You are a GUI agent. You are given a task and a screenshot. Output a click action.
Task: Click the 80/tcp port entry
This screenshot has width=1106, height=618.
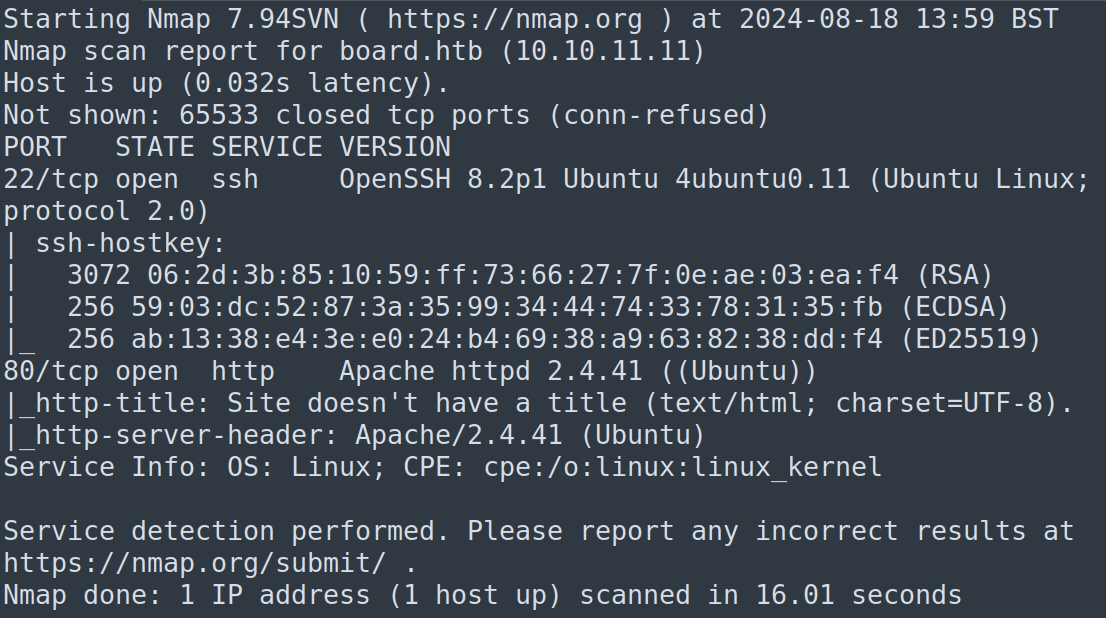coord(50,371)
